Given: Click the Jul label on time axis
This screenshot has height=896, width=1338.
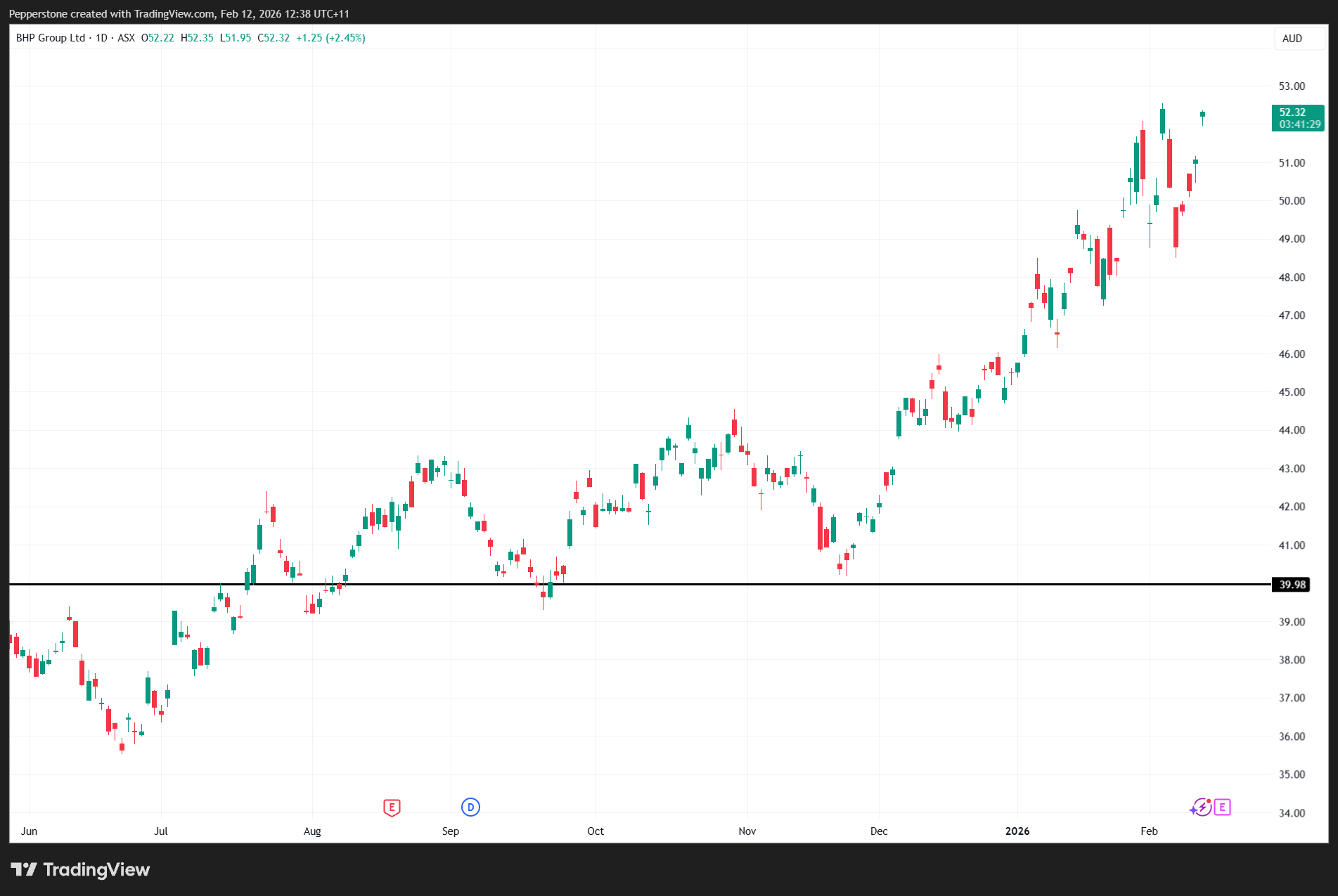Looking at the screenshot, I should point(161,831).
